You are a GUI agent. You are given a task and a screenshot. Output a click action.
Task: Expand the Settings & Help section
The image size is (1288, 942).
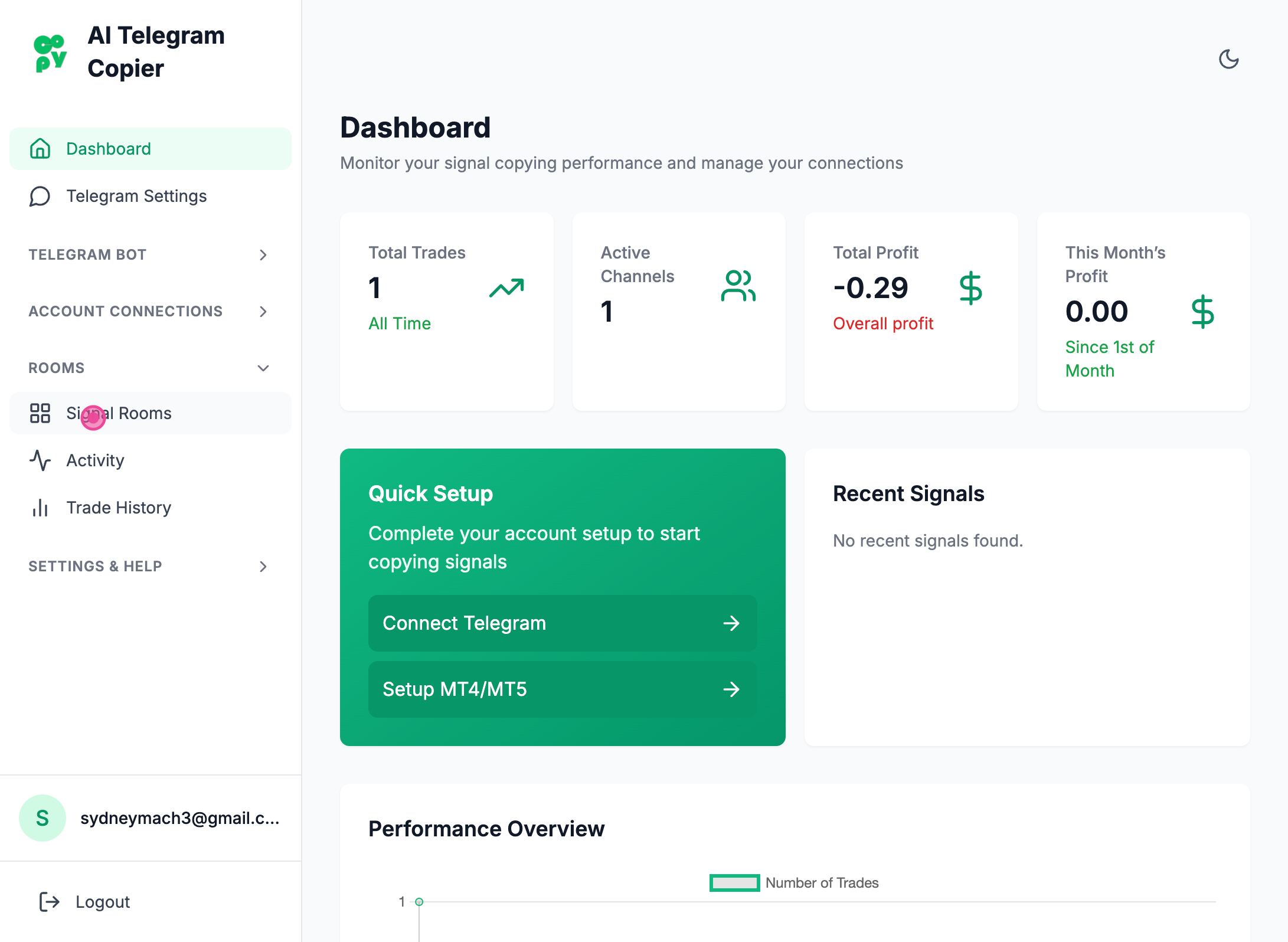[263, 567]
